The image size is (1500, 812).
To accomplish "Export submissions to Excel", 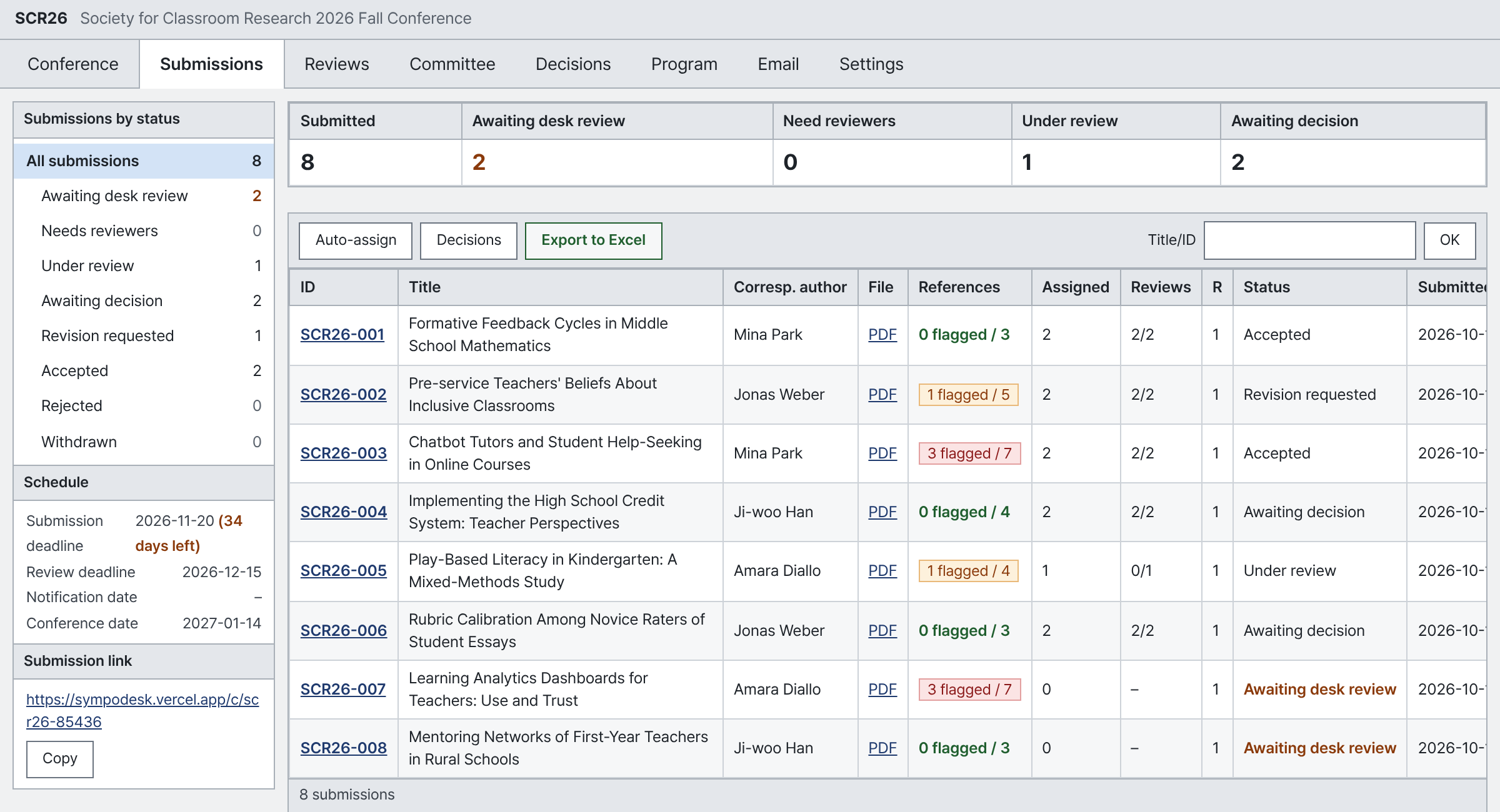I will coord(593,240).
